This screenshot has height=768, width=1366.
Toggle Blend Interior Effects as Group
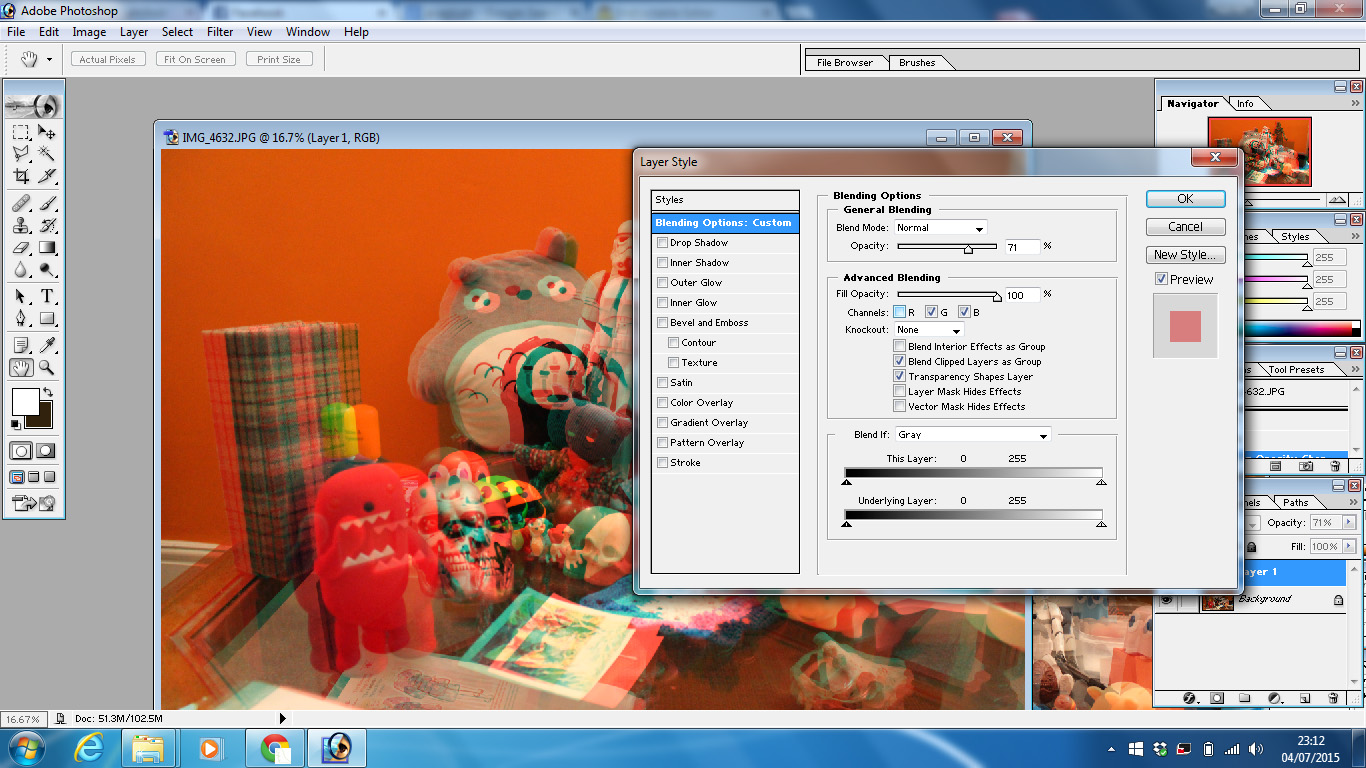(x=900, y=346)
